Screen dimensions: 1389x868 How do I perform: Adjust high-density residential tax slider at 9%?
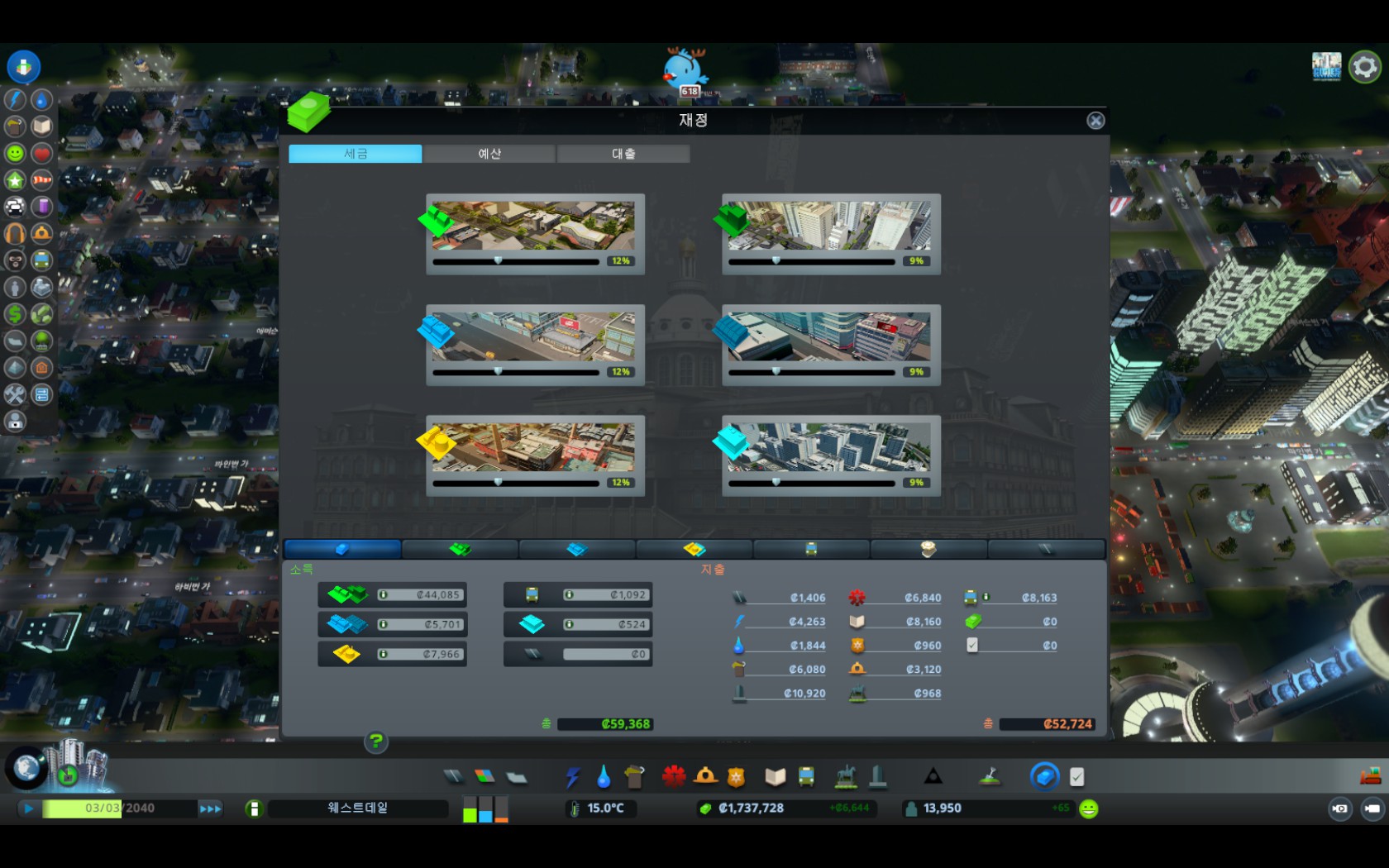click(x=811, y=261)
